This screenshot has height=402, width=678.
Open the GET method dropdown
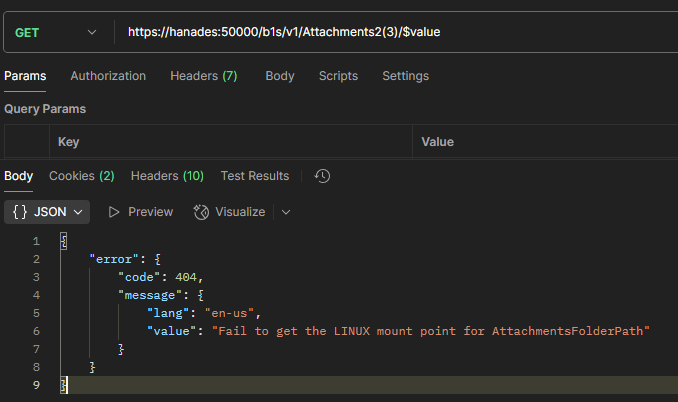click(55, 32)
